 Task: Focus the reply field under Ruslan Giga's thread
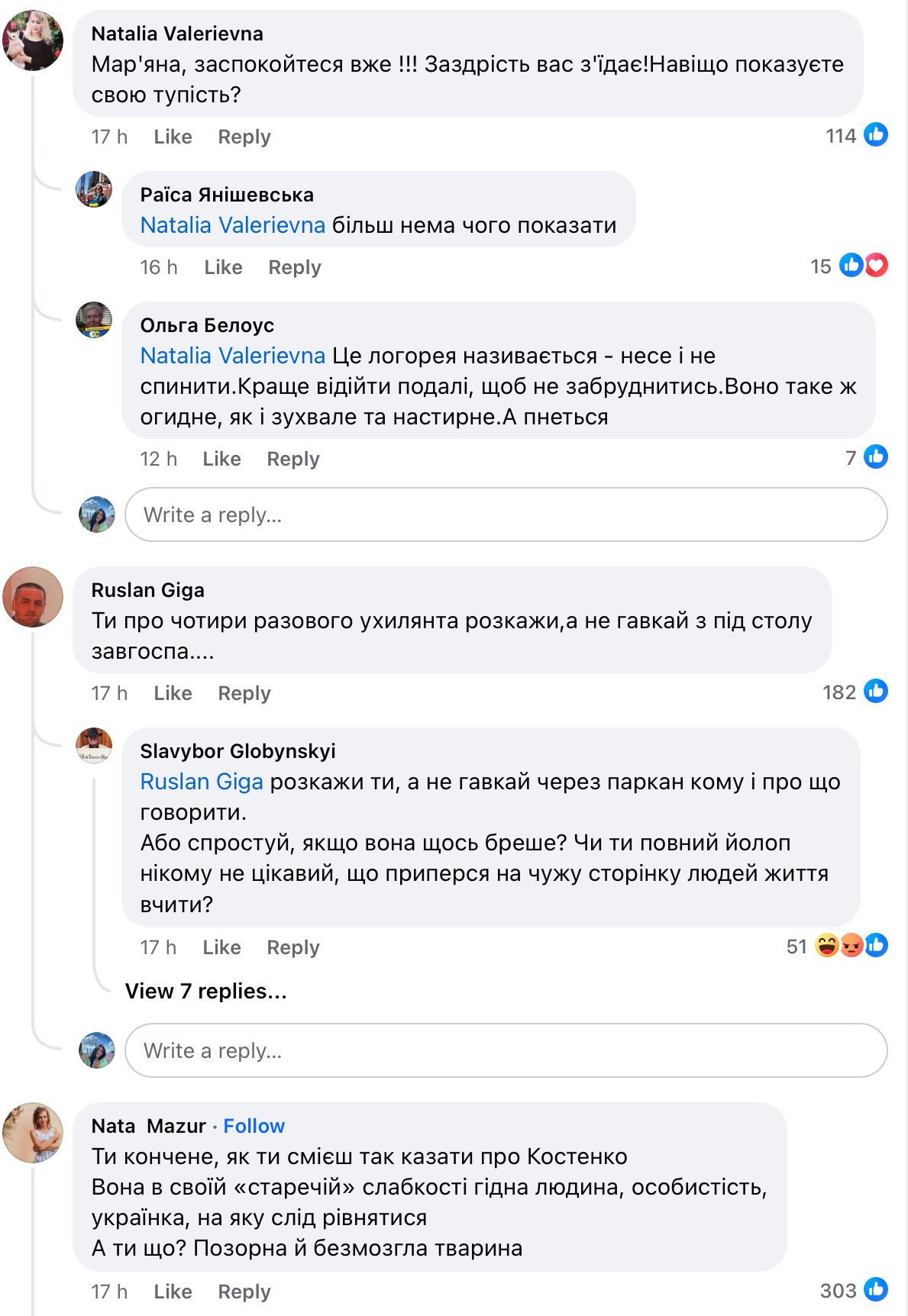(x=506, y=1050)
